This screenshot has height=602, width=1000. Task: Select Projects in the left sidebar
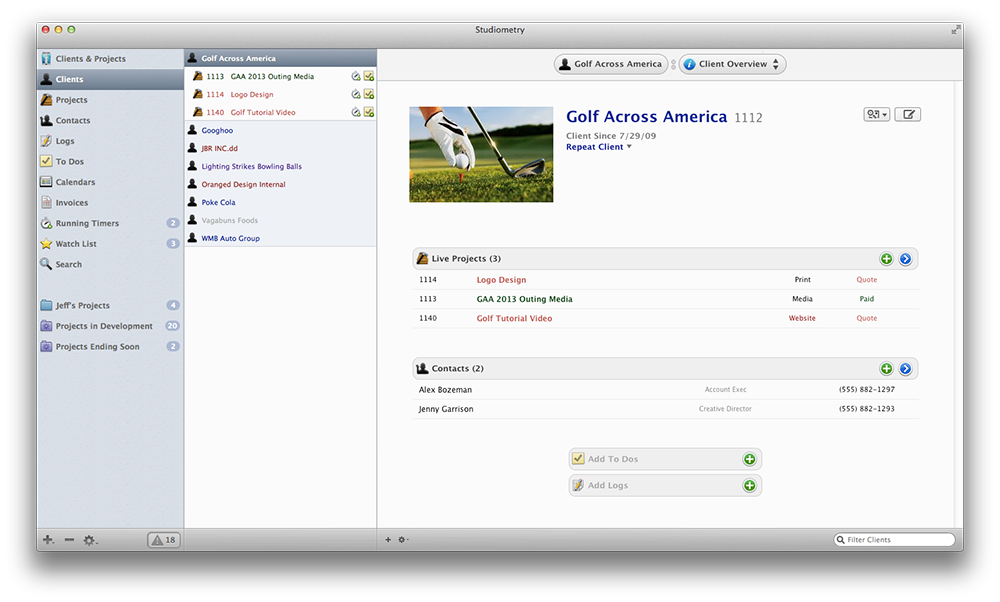click(x=71, y=100)
